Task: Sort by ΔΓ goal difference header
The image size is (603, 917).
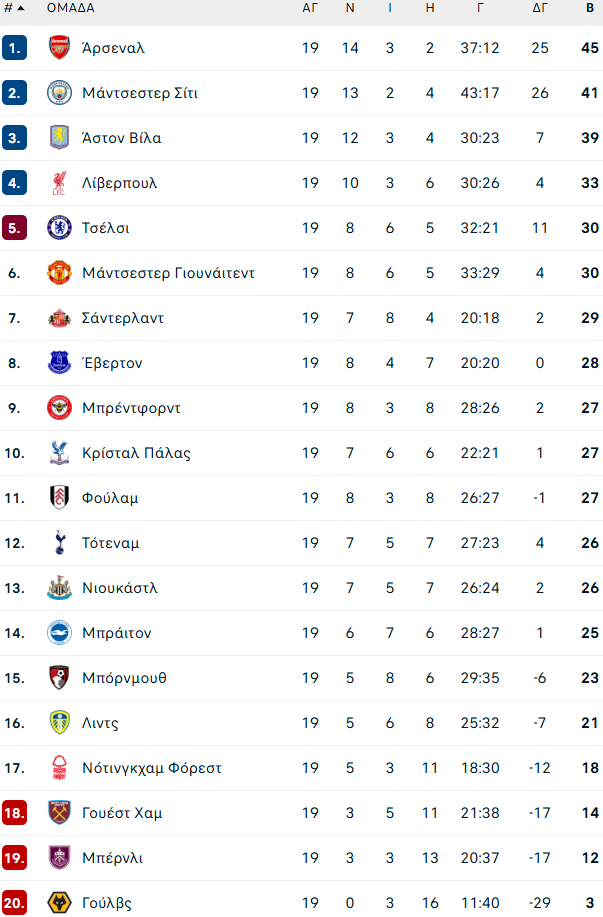Action: coord(539,7)
